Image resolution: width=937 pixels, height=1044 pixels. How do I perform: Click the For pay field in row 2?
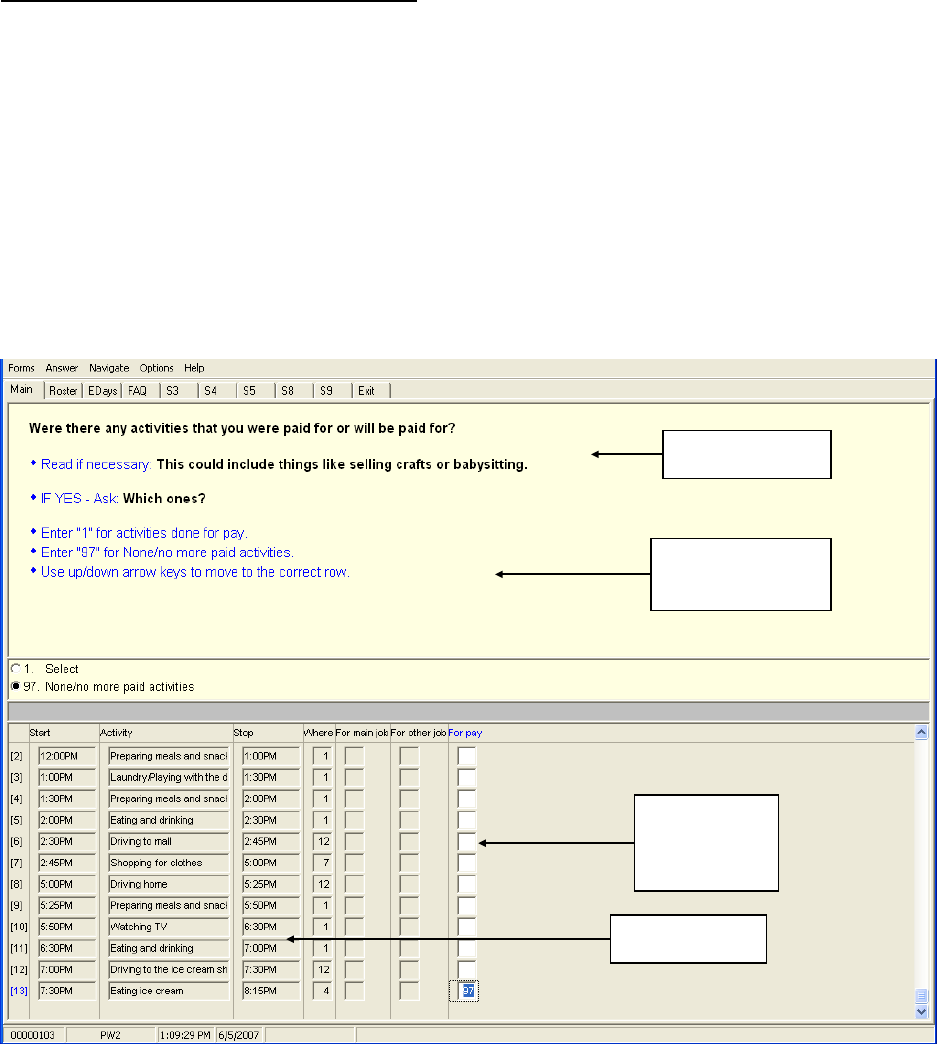pos(467,756)
